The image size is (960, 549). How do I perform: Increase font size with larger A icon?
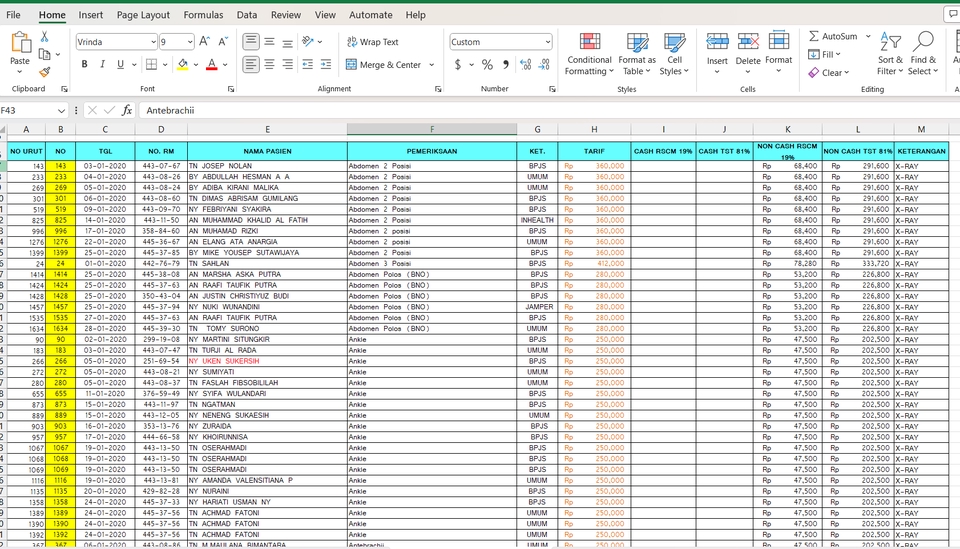[205, 42]
